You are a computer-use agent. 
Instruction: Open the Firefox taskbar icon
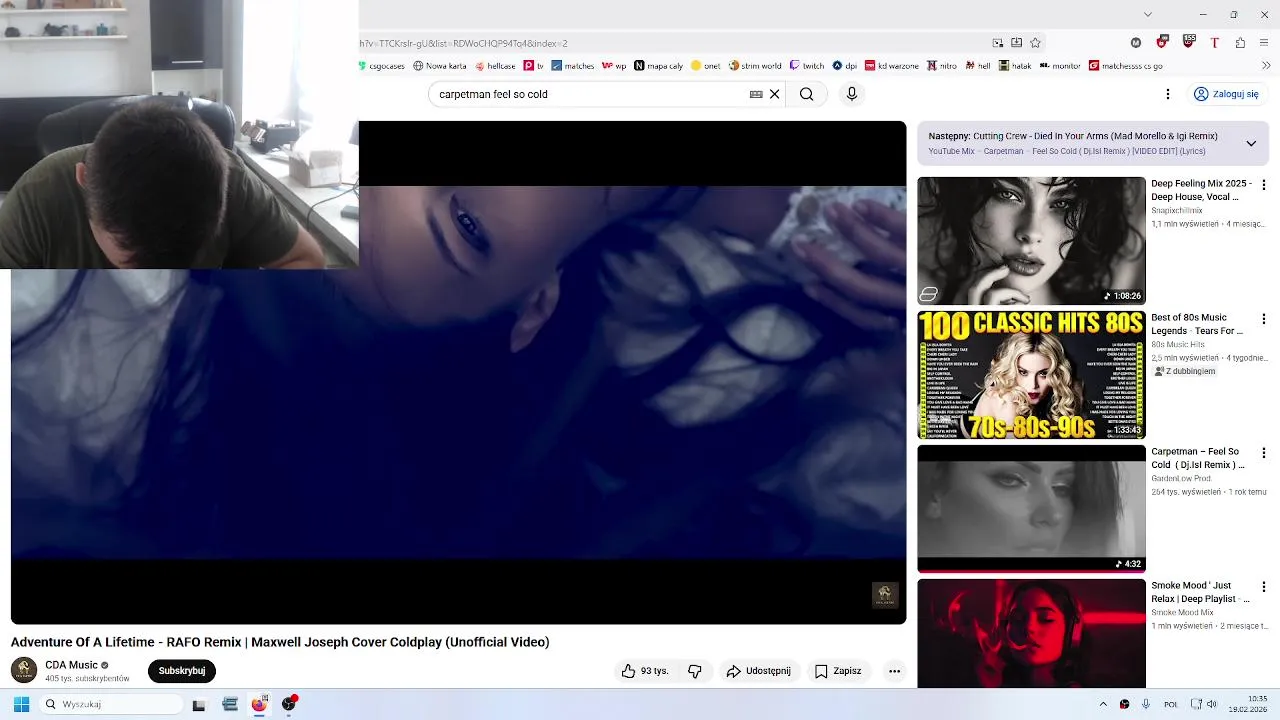click(259, 704)
